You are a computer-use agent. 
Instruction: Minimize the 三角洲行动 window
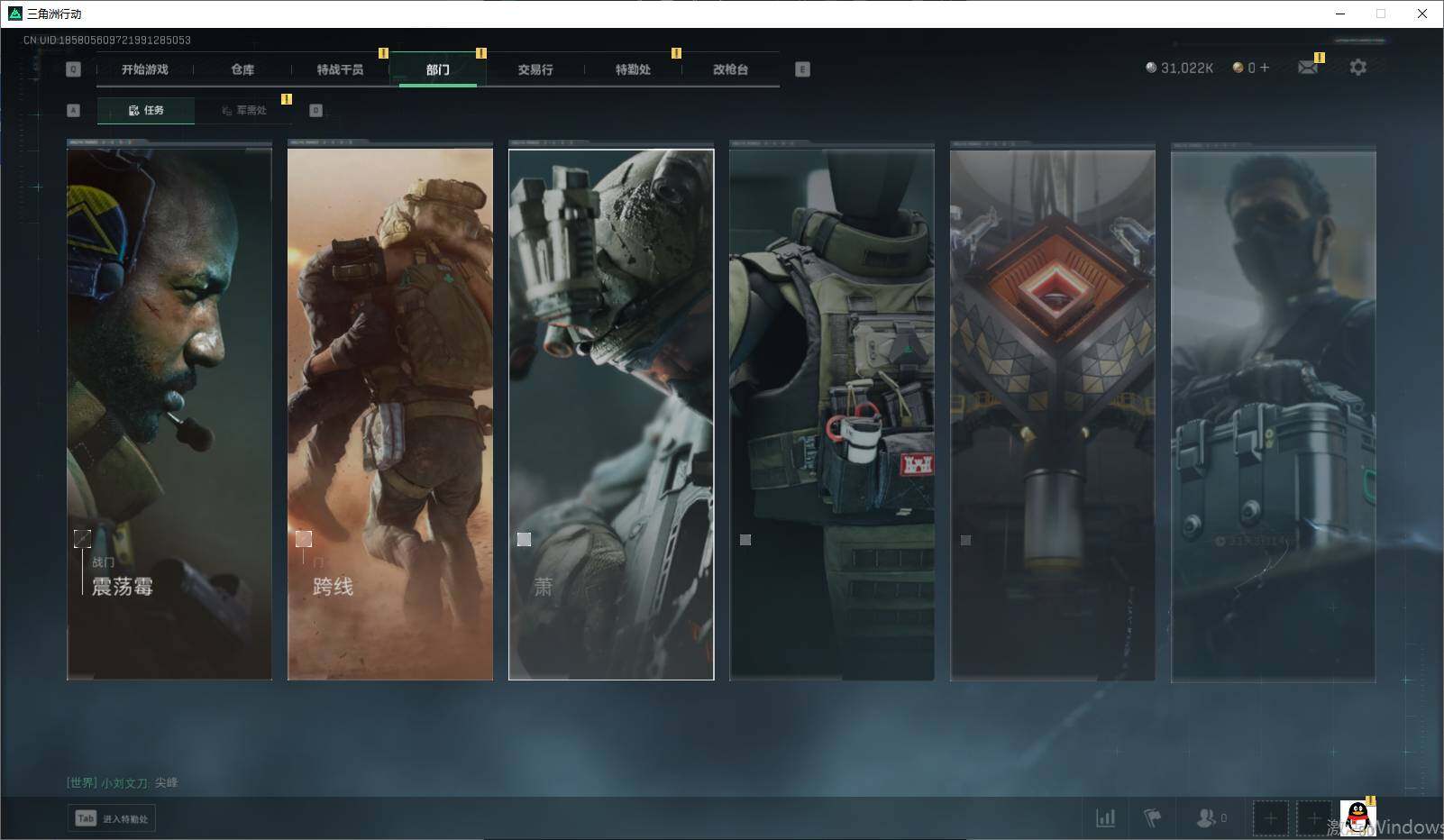tap(1339, 14)
